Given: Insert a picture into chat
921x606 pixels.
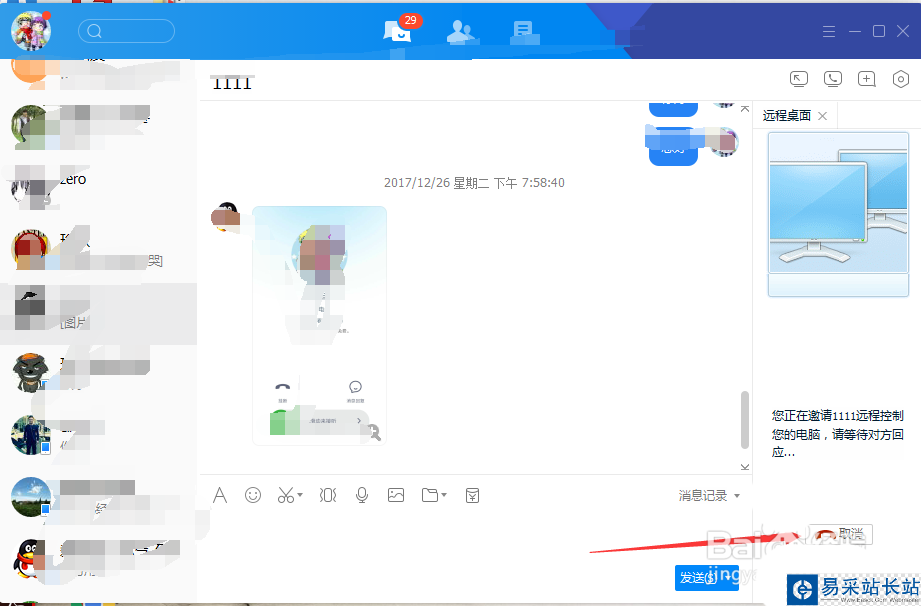Looking at the screenshot, I should (x=396, y=495).
